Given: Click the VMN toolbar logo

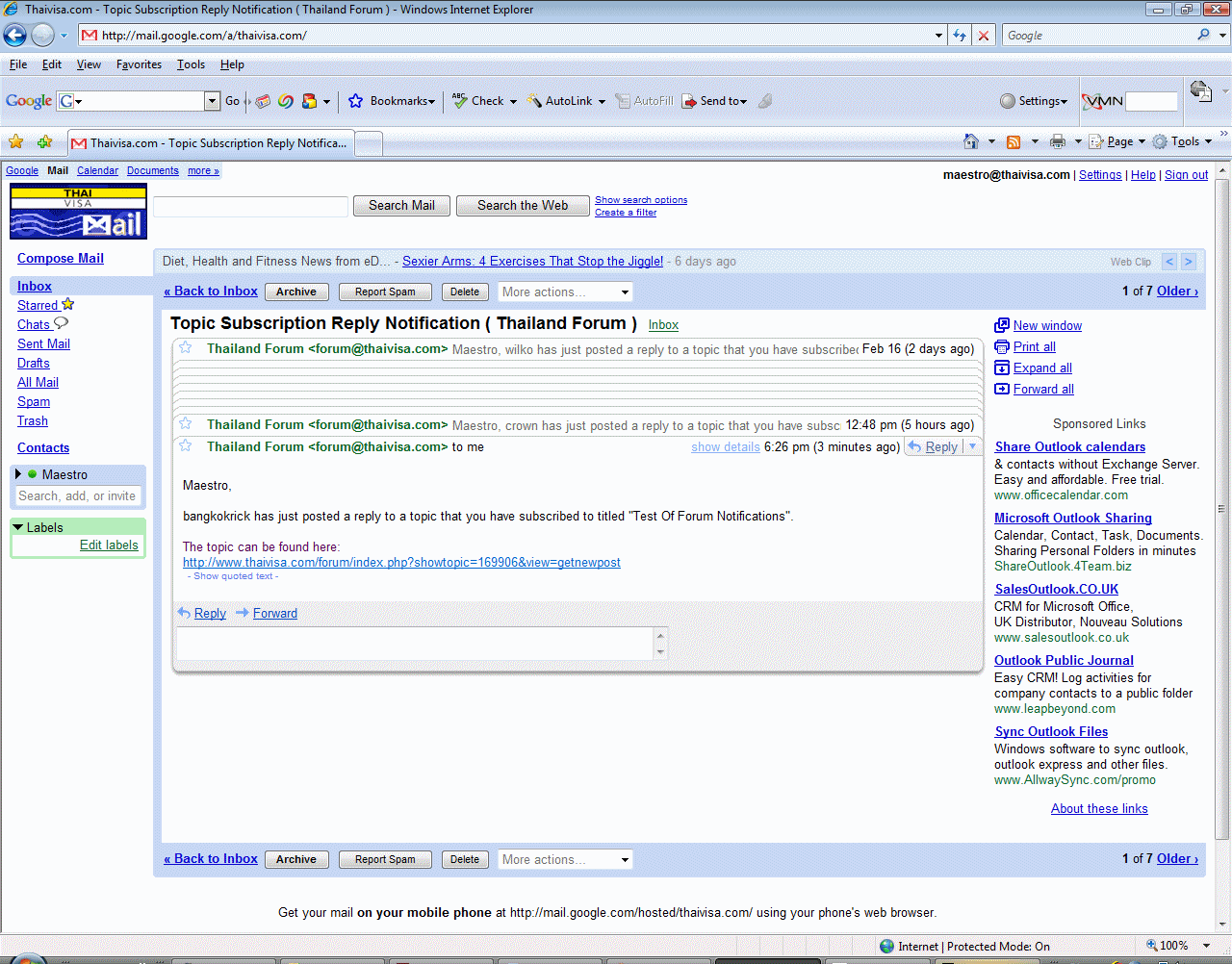Looking at the screenshot, I should tap(1102, 101).
